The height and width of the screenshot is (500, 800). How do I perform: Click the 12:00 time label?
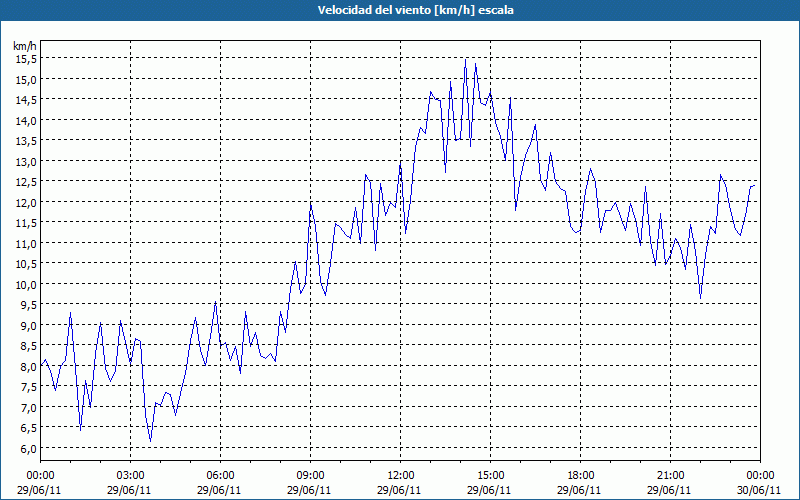[401, 476]
